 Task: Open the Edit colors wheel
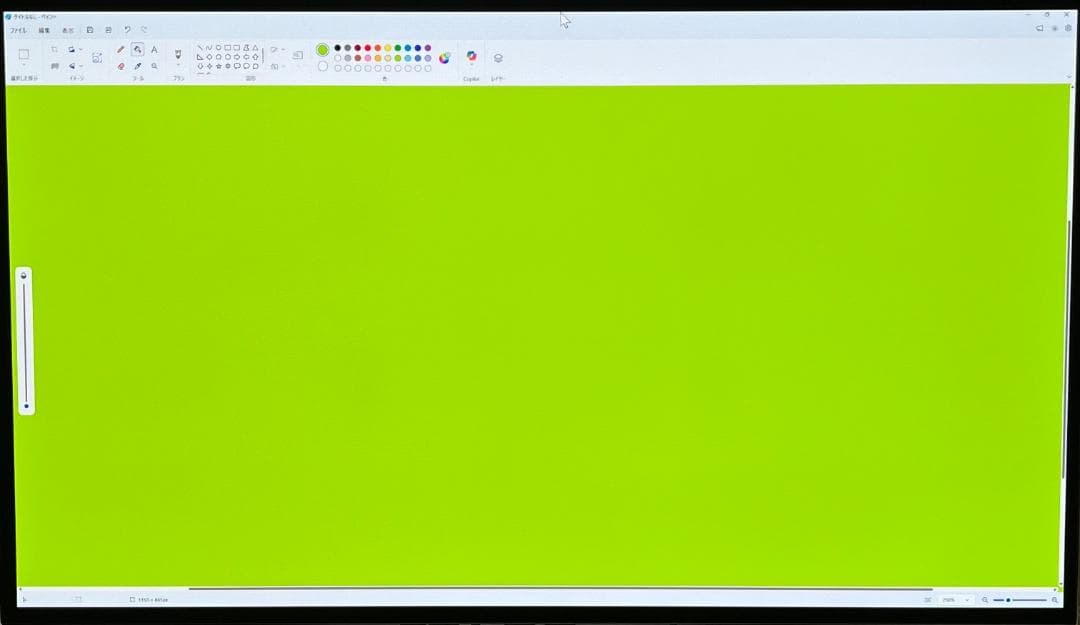pos(444,58)
